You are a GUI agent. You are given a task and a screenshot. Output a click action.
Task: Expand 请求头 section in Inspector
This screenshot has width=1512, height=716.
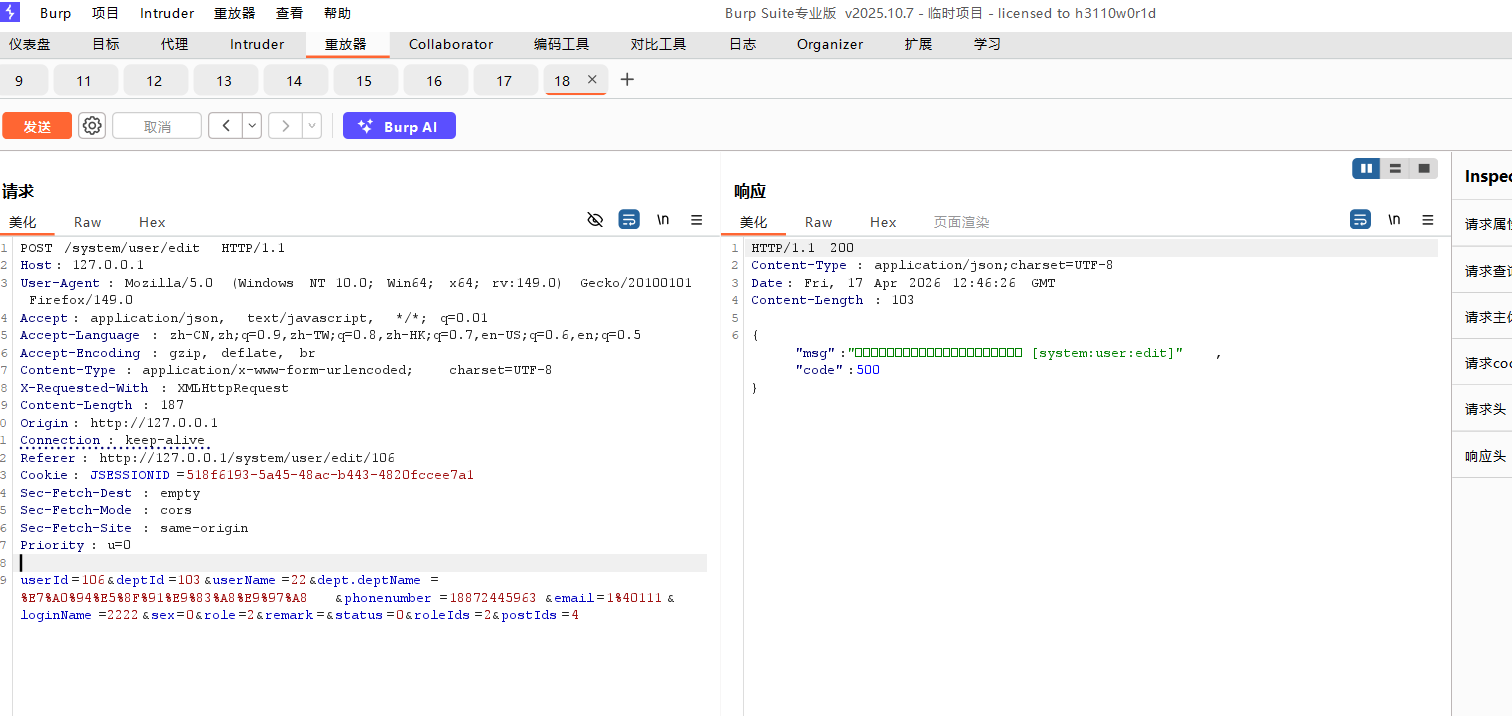click(1484, 409)
